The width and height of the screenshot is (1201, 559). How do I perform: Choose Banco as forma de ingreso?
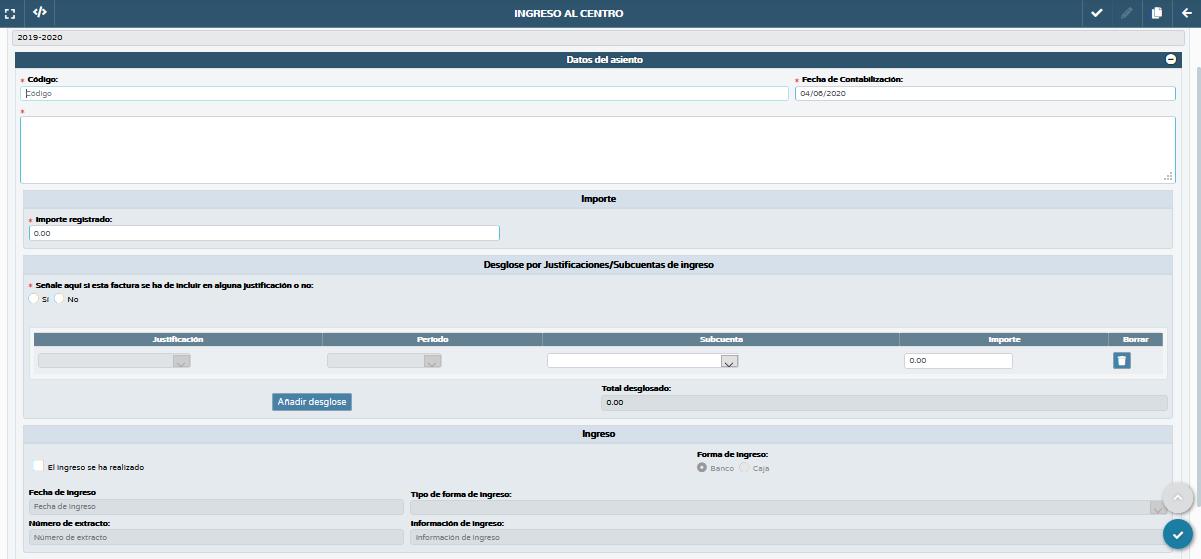[702, 467]
